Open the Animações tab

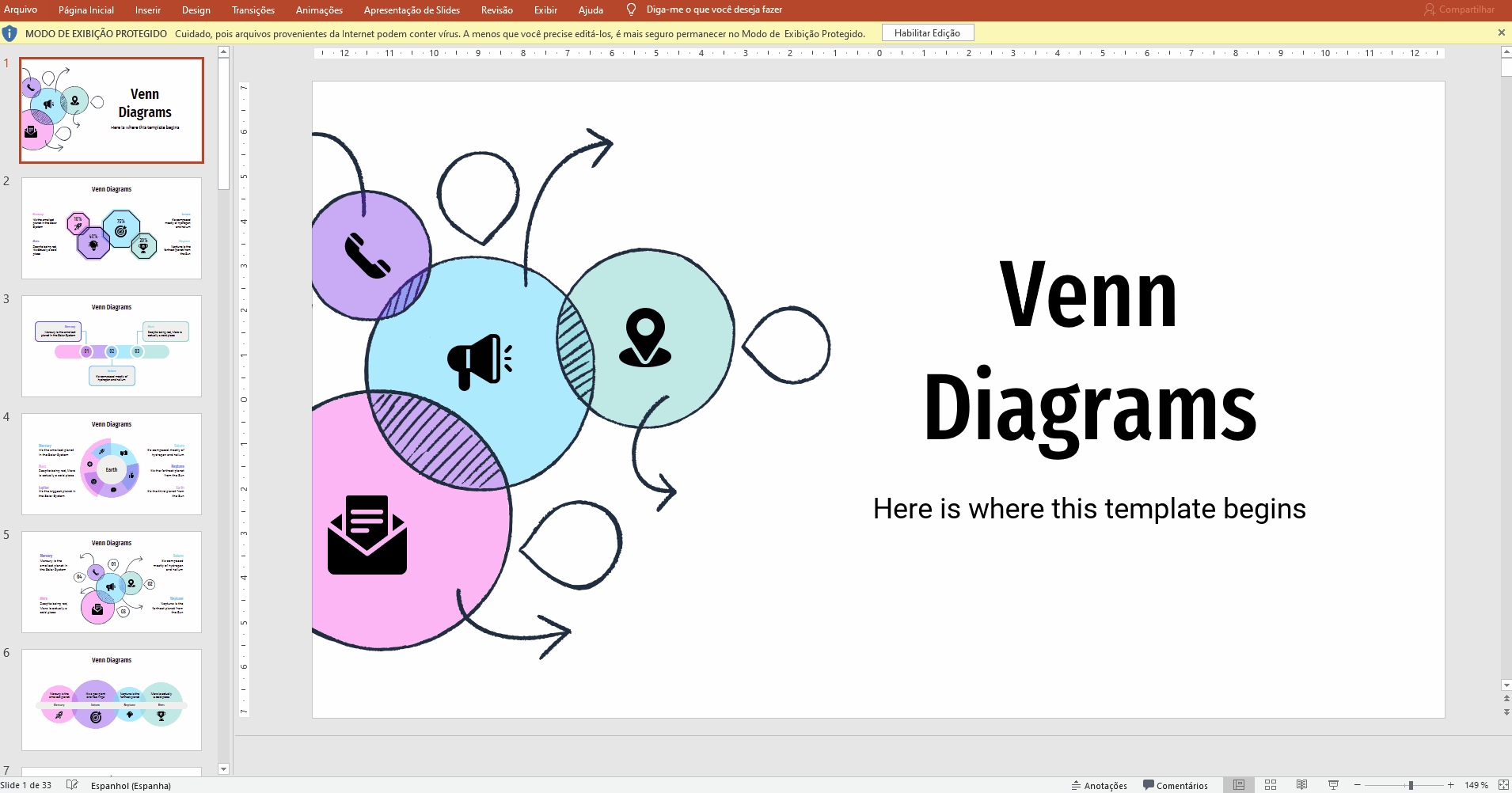319,10
